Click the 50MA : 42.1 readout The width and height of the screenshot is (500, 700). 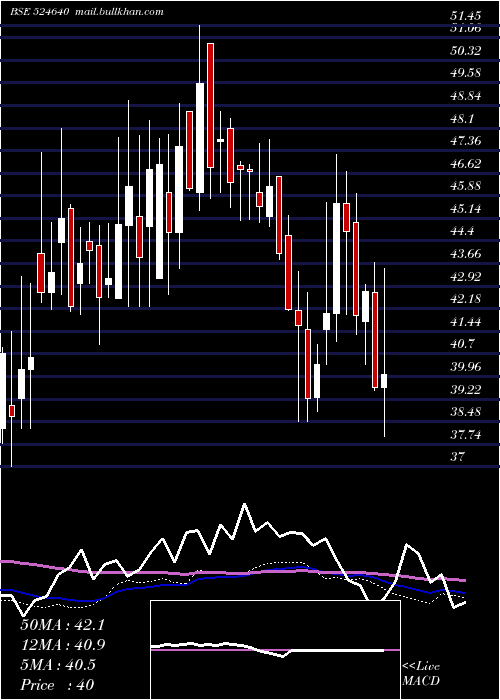pos(62,625)
